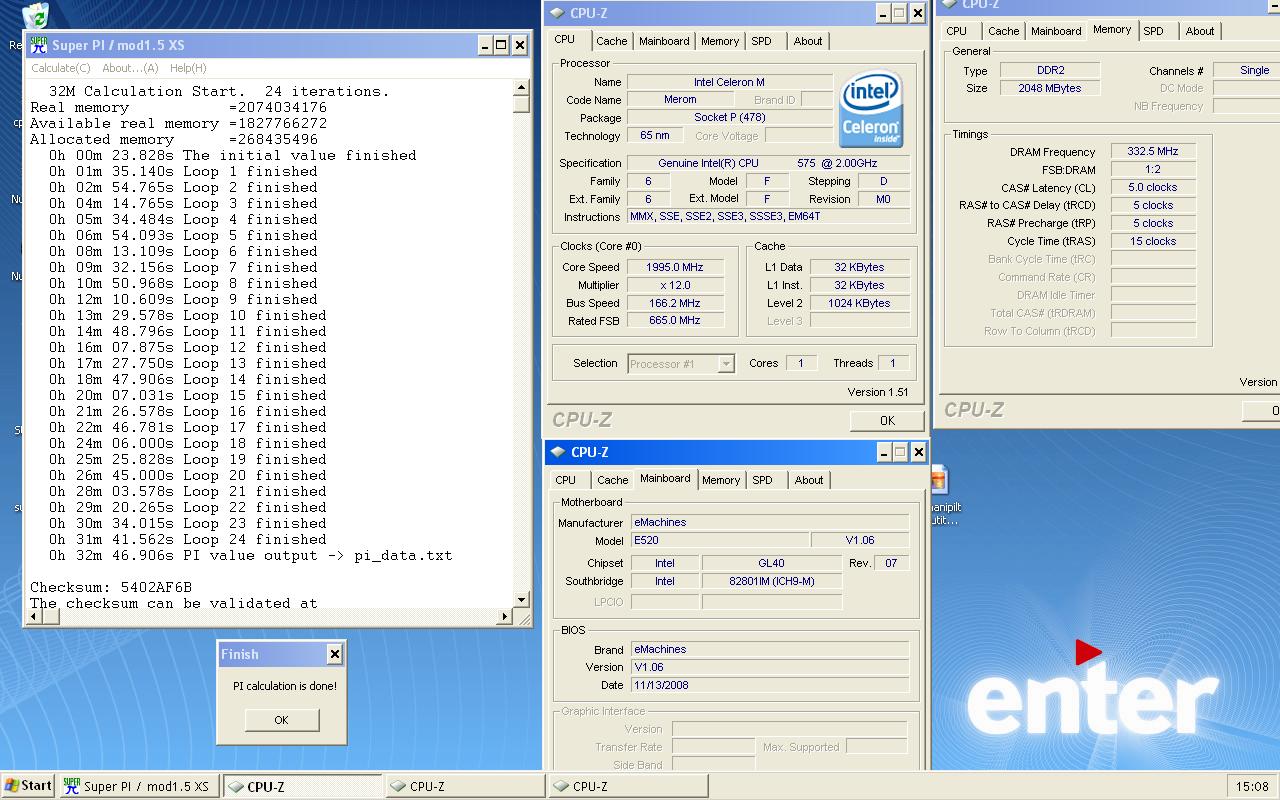The width and height of the screenshot is (1280, 800).
Task: Click the Super PI icon in taskbar
Action: click(71, 786)
